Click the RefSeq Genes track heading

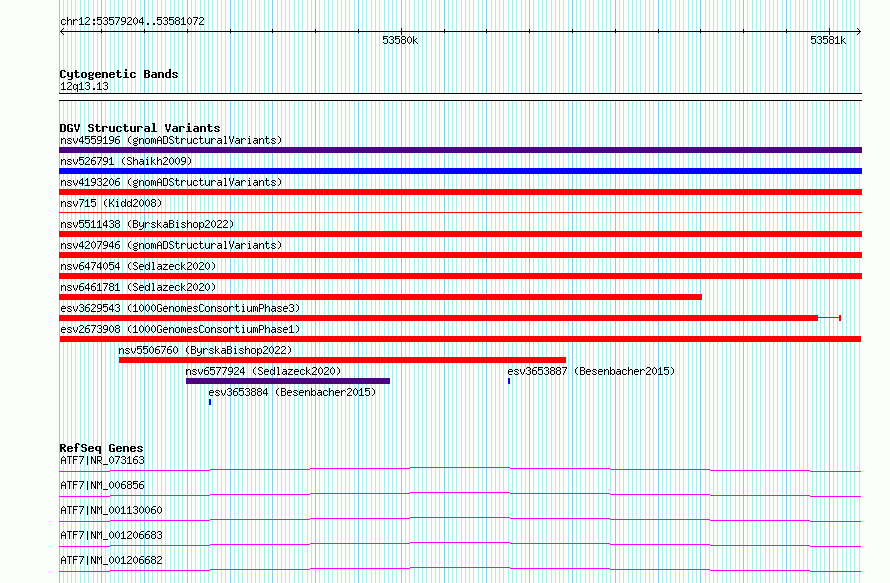coord(101,448)
